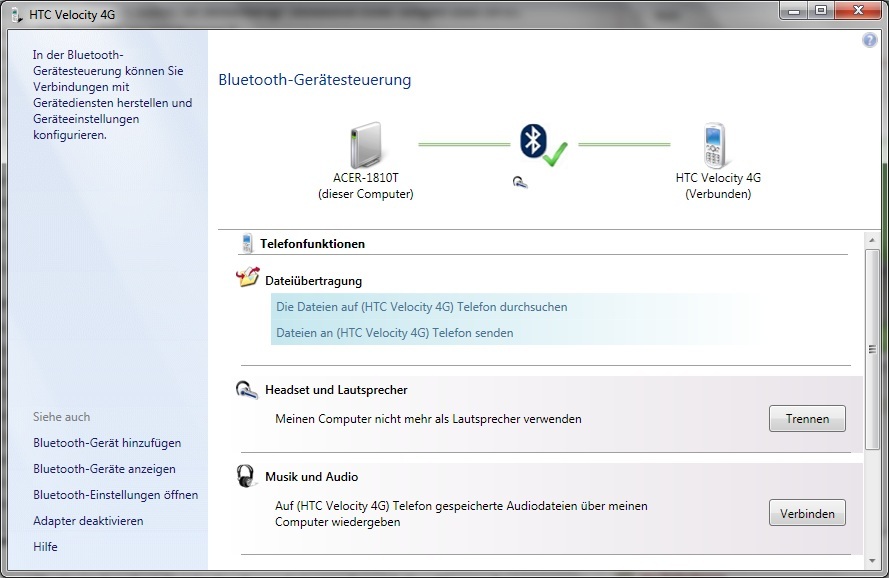Click the vertical scrollbar up arrow
Screen dimensions: 889x578
[x=871, y=239]
